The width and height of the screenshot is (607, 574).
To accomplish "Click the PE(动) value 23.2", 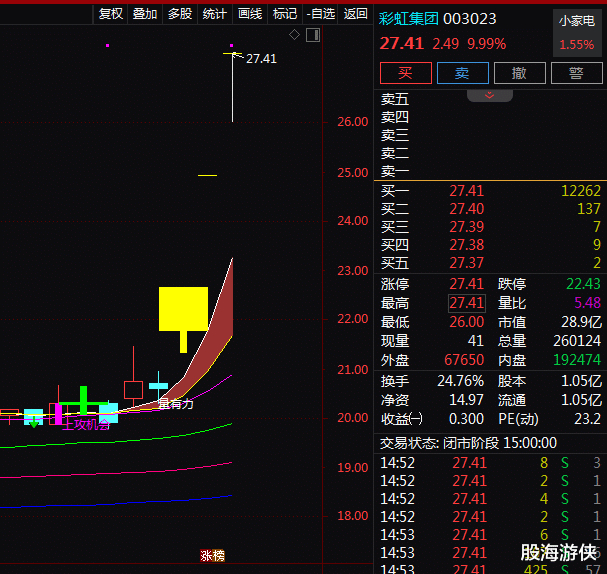I will coord(587,419).
